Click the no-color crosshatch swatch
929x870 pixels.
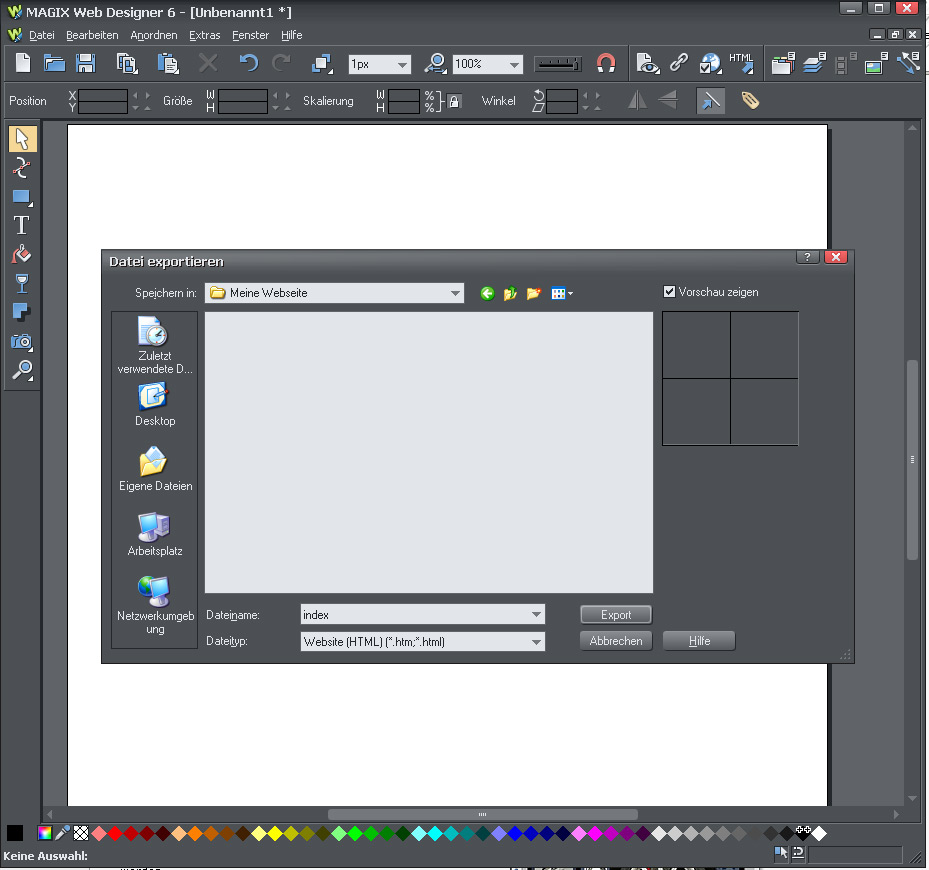point(81,833)
